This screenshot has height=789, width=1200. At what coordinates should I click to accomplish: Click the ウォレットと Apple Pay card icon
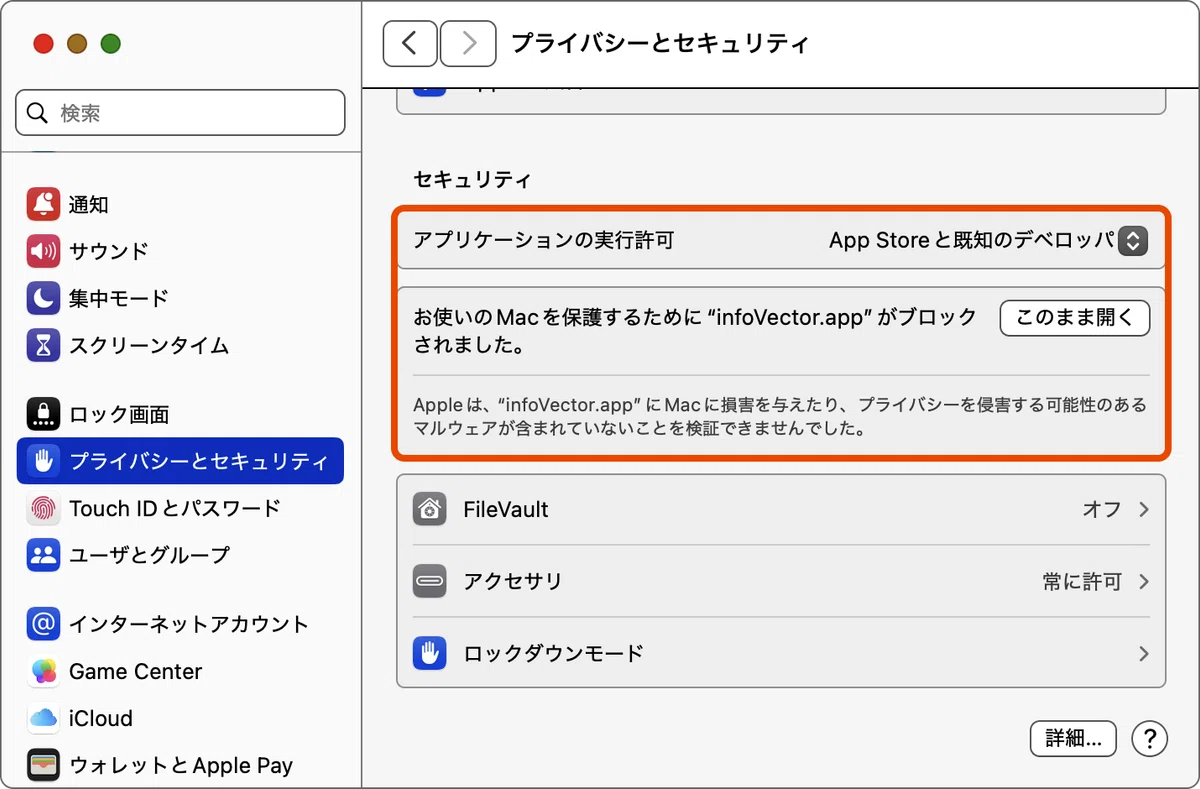[43, 765]
